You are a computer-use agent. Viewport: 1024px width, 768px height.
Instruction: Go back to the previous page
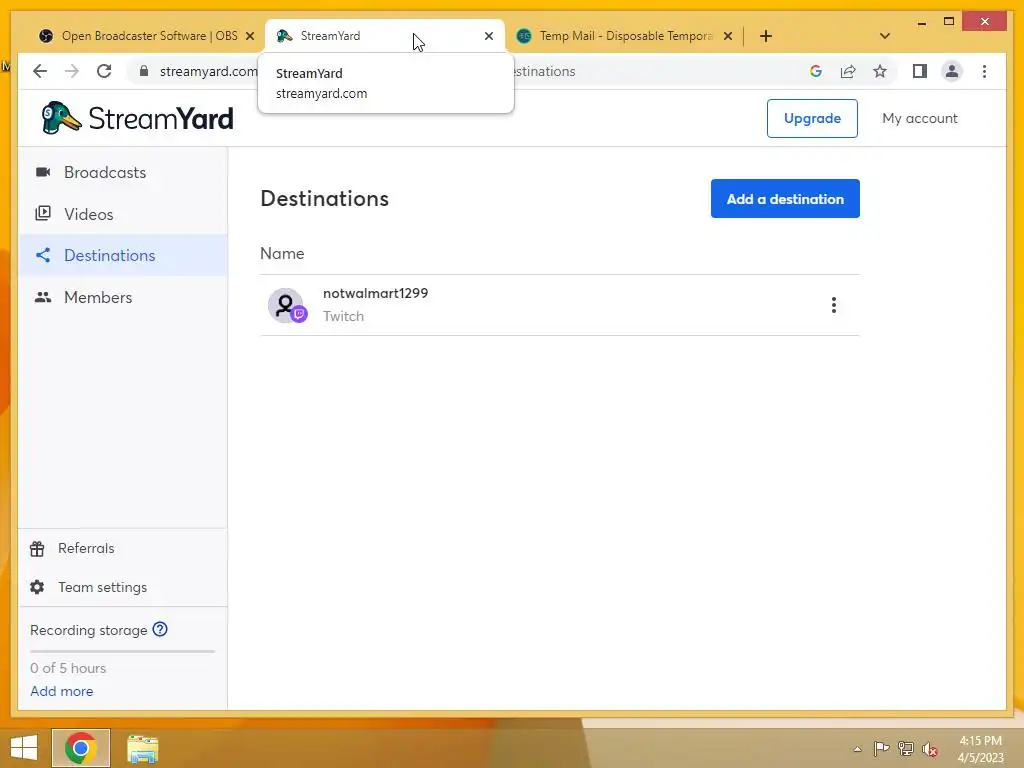[40, 71]
